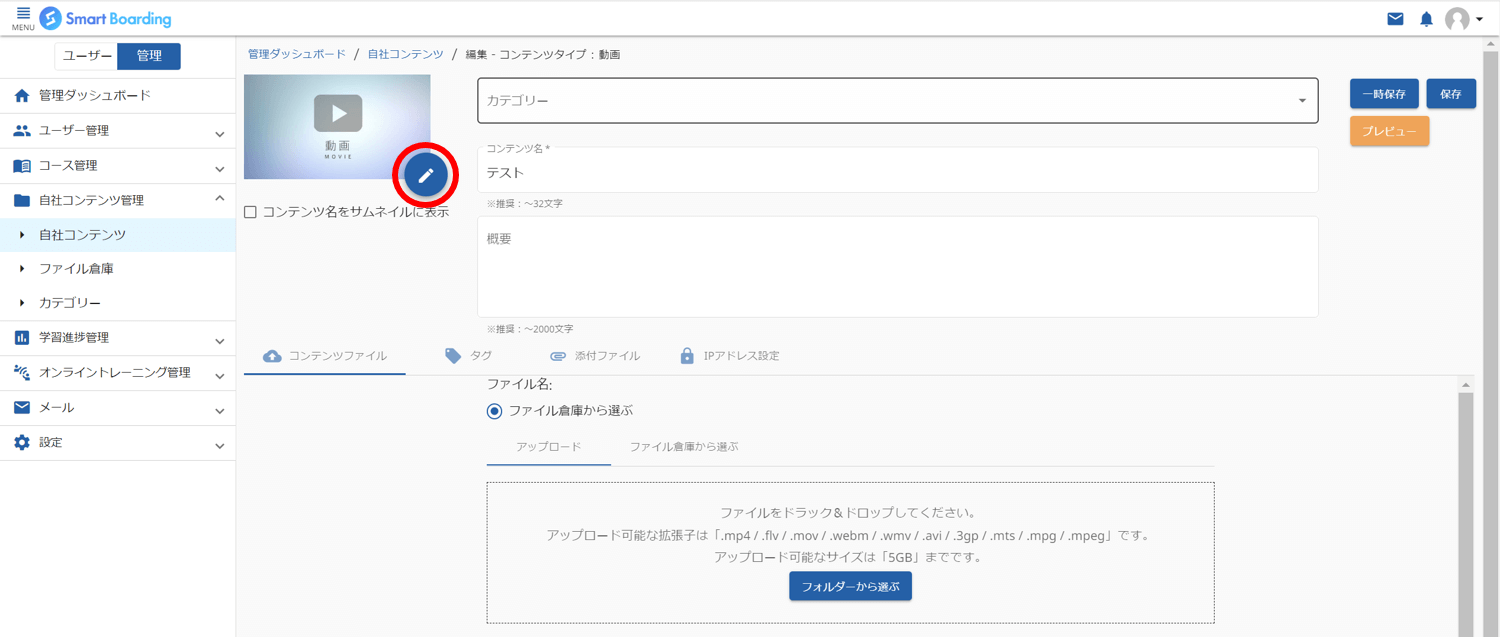Go to 管理ダッシュボード breadcrumb link
1500x637 pixels.
click(x=297, y=54)
